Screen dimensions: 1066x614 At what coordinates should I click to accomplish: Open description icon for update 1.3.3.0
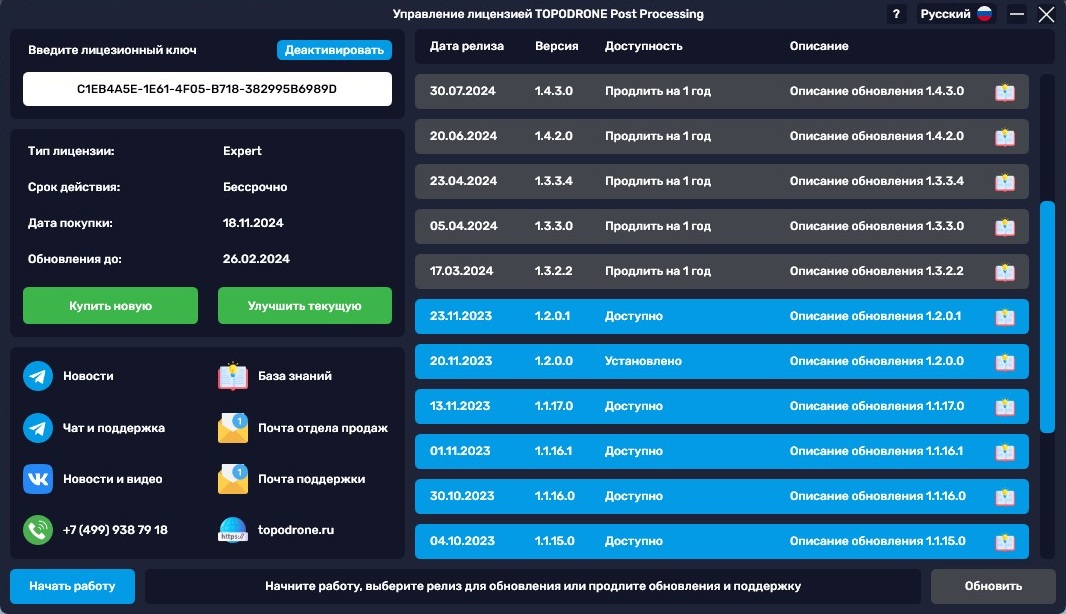click(1004, 226)
